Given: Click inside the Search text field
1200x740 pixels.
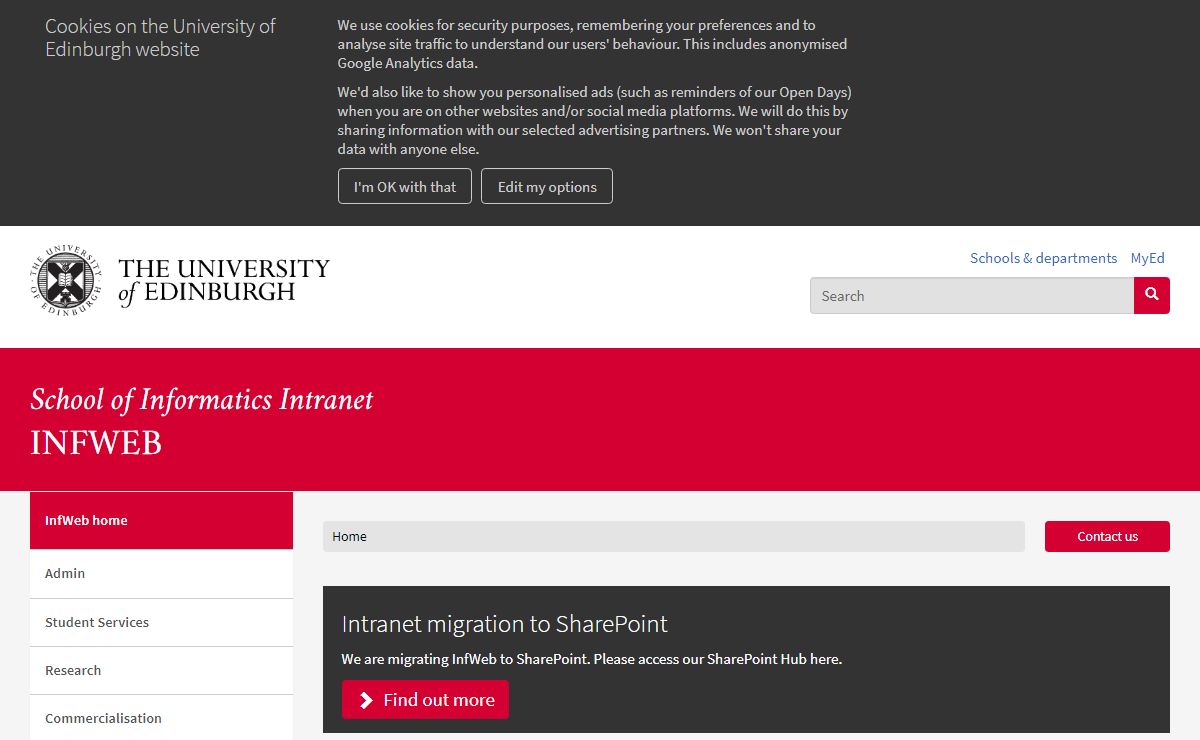Looking at the screenshot, I should [972, 295].
